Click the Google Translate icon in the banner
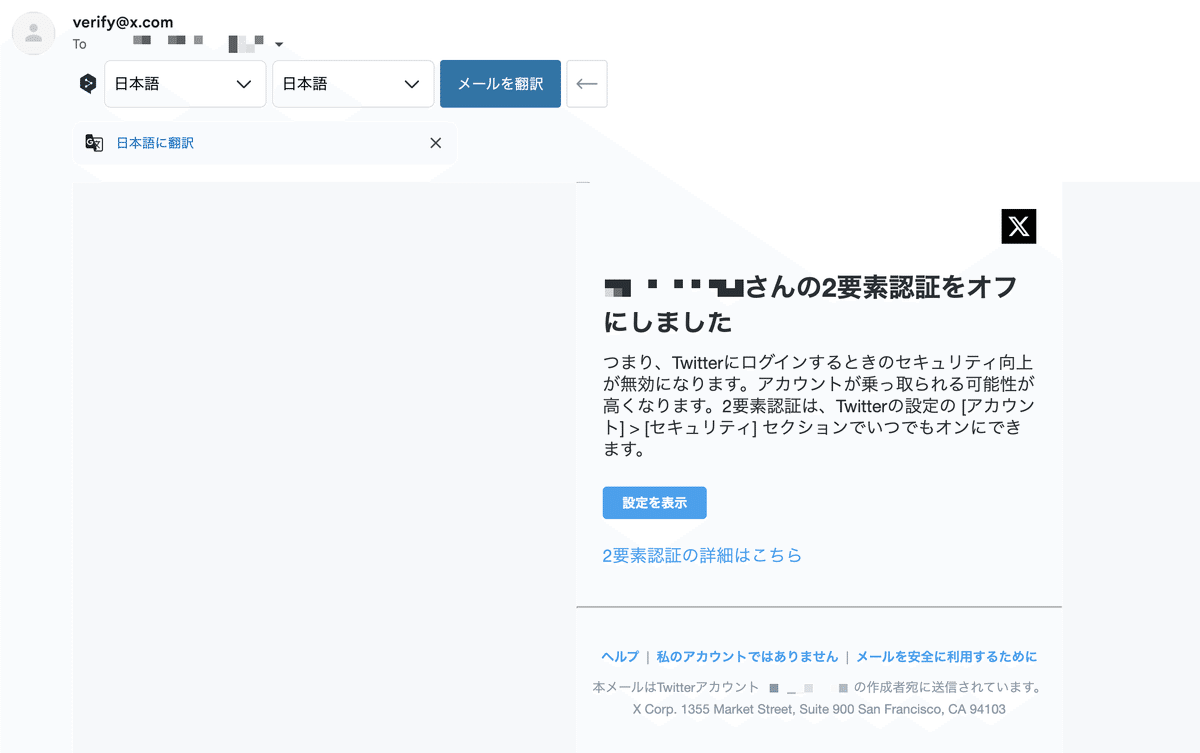 pos(94,143)
